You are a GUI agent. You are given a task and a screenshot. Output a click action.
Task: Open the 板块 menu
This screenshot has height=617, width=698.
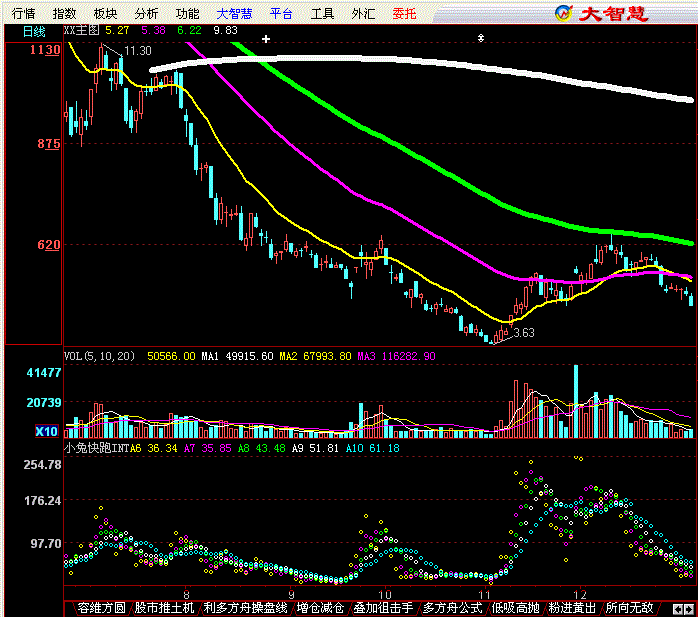[x=106, y=13]
